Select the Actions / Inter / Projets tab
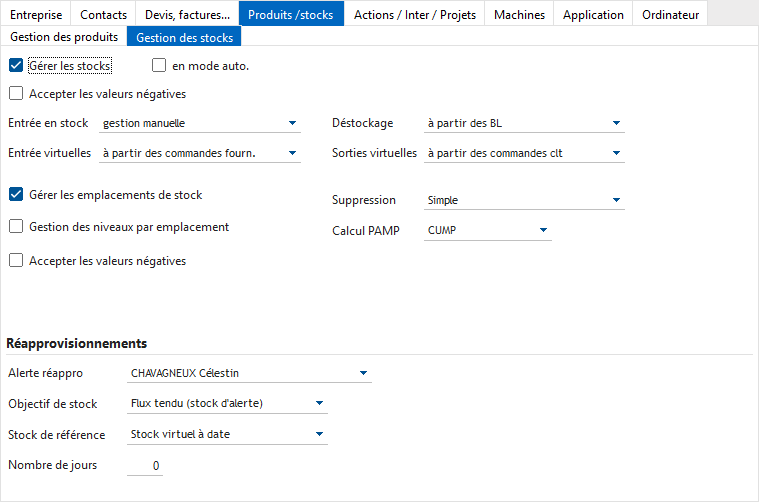The height and width of the screenshot is (502, 759). coord(415,14)
